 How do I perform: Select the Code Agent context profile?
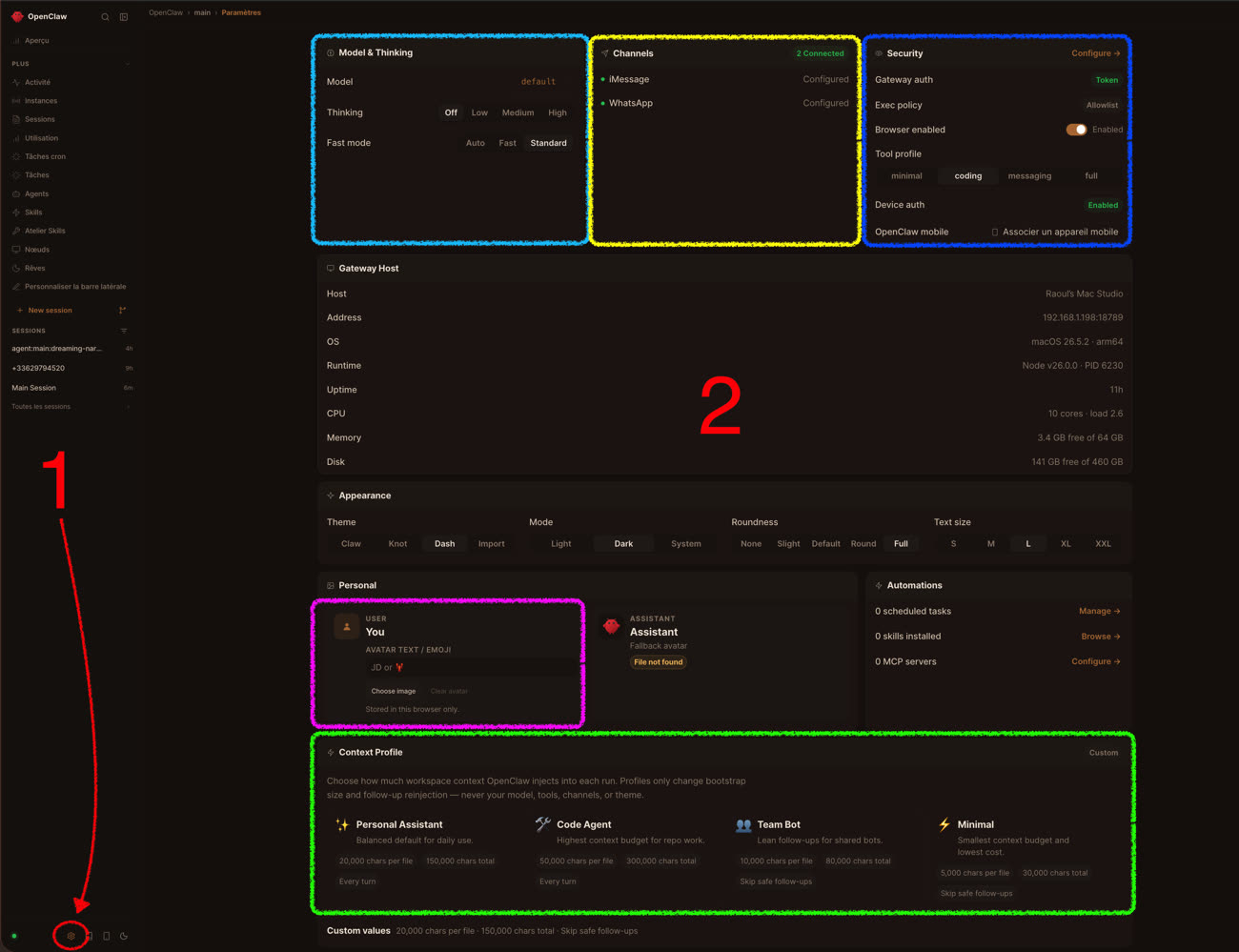[625, 853]
